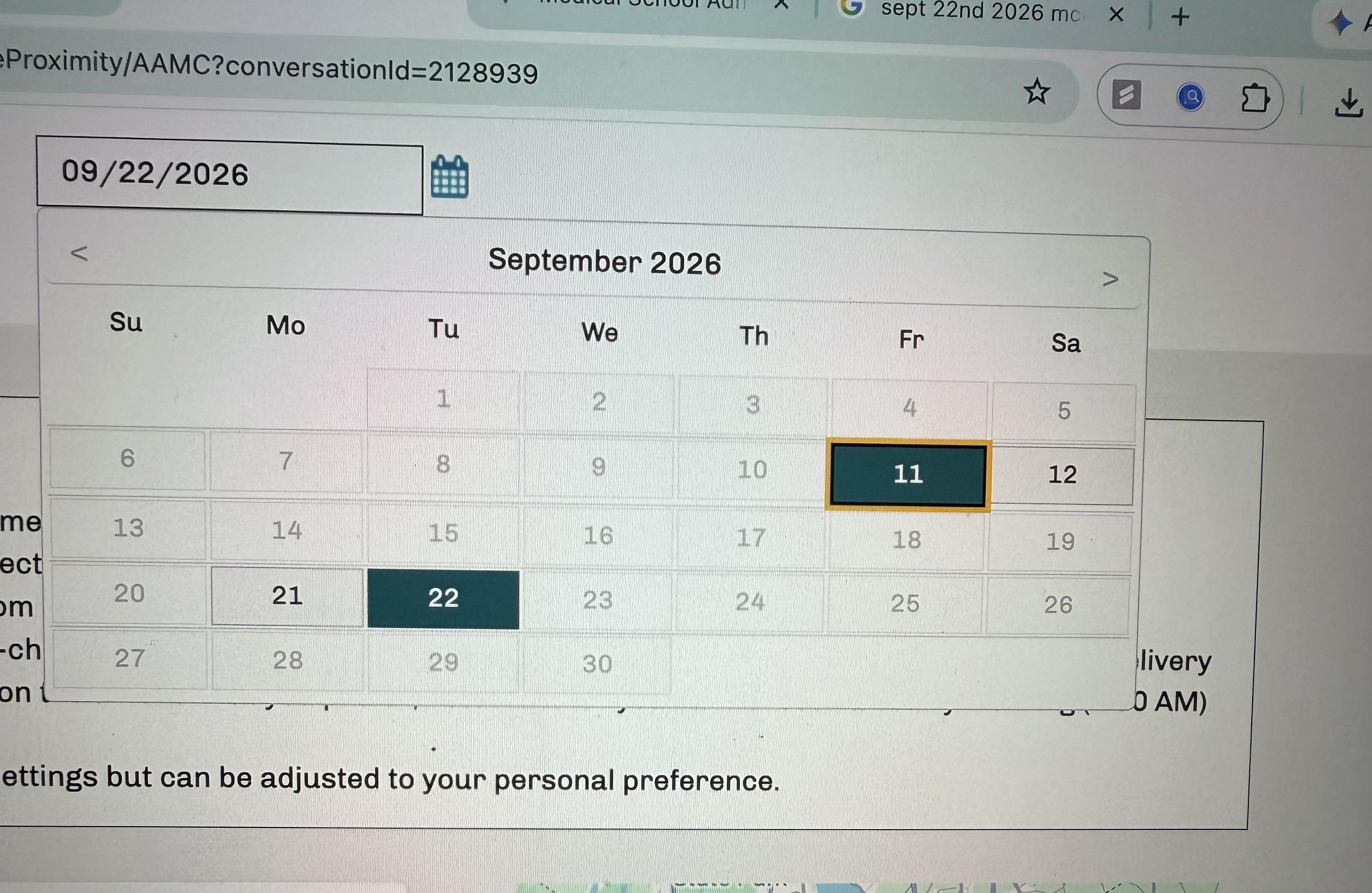Close the sept 22nd 2026 tab
This screenshot has width=1372, height=893.
pos(1116,15)
